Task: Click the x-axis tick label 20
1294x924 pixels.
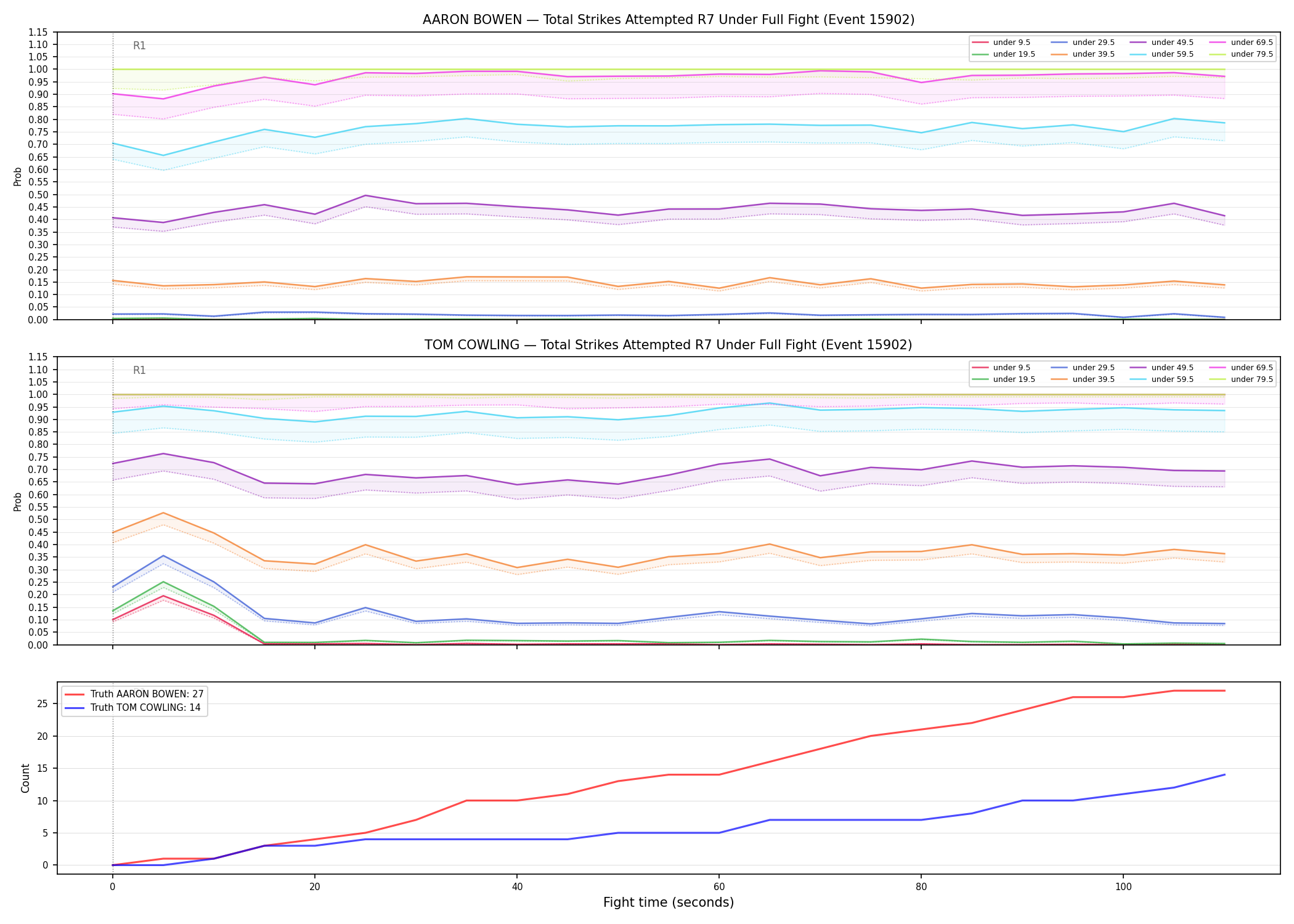Action: [x=314, y=887]
